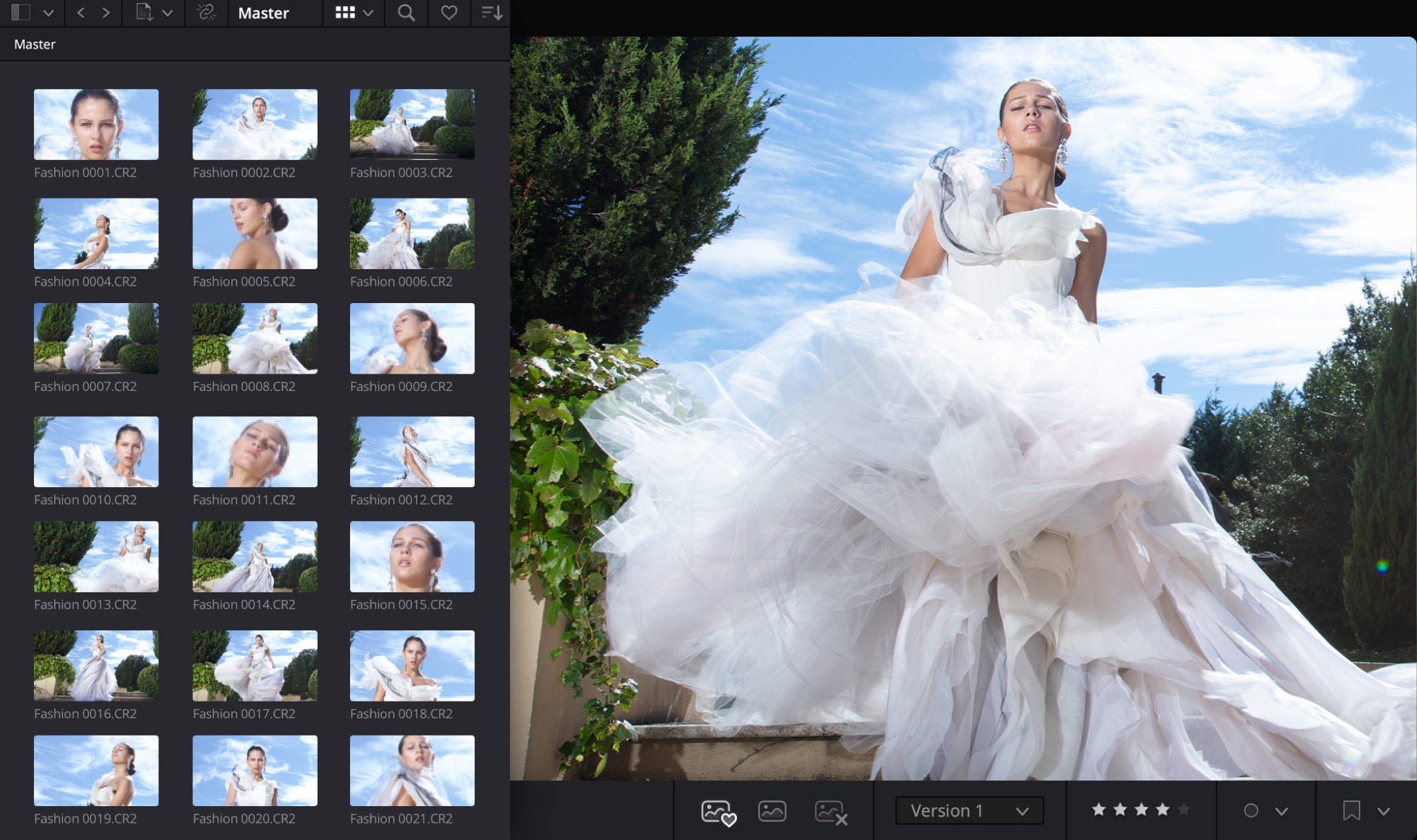Viewport: 1417px width, 840px height.
Task: Expand the grid view options chevron
Action: click(x=369, y=12)
